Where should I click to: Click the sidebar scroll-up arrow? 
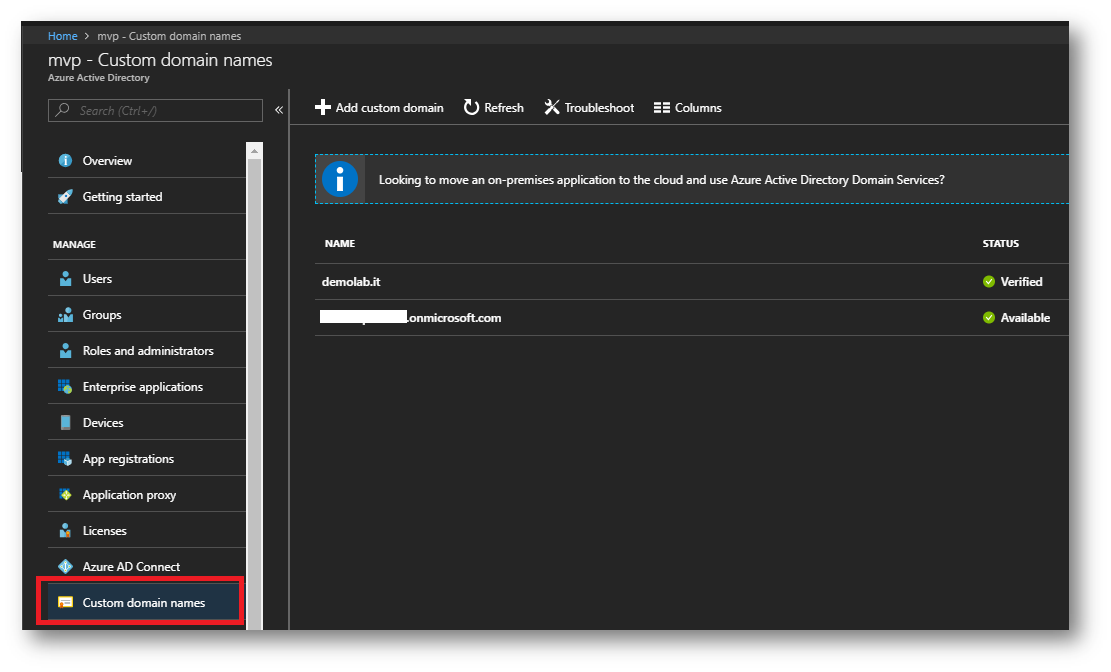click(x=254, y=150)
